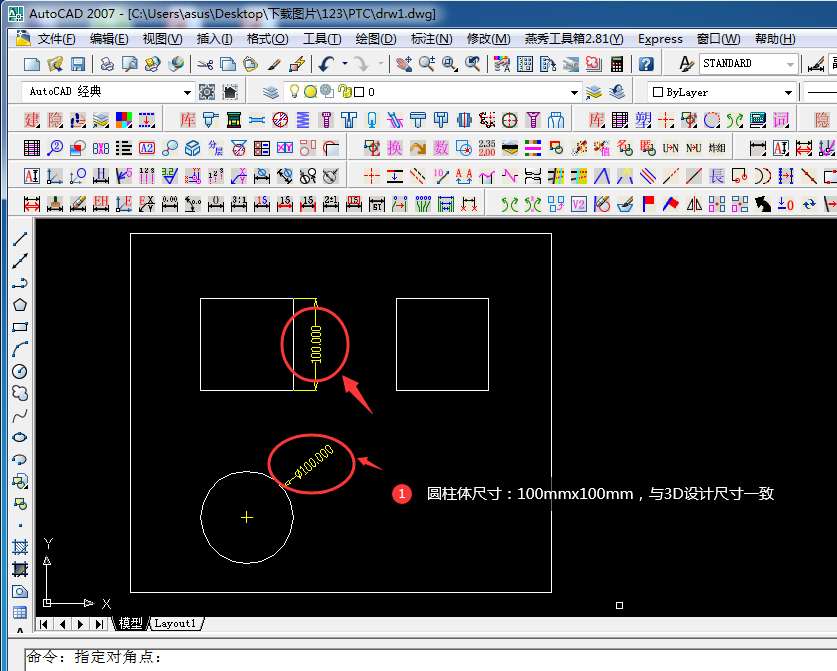Click the Undo arrow icon

tap(326, 64)
